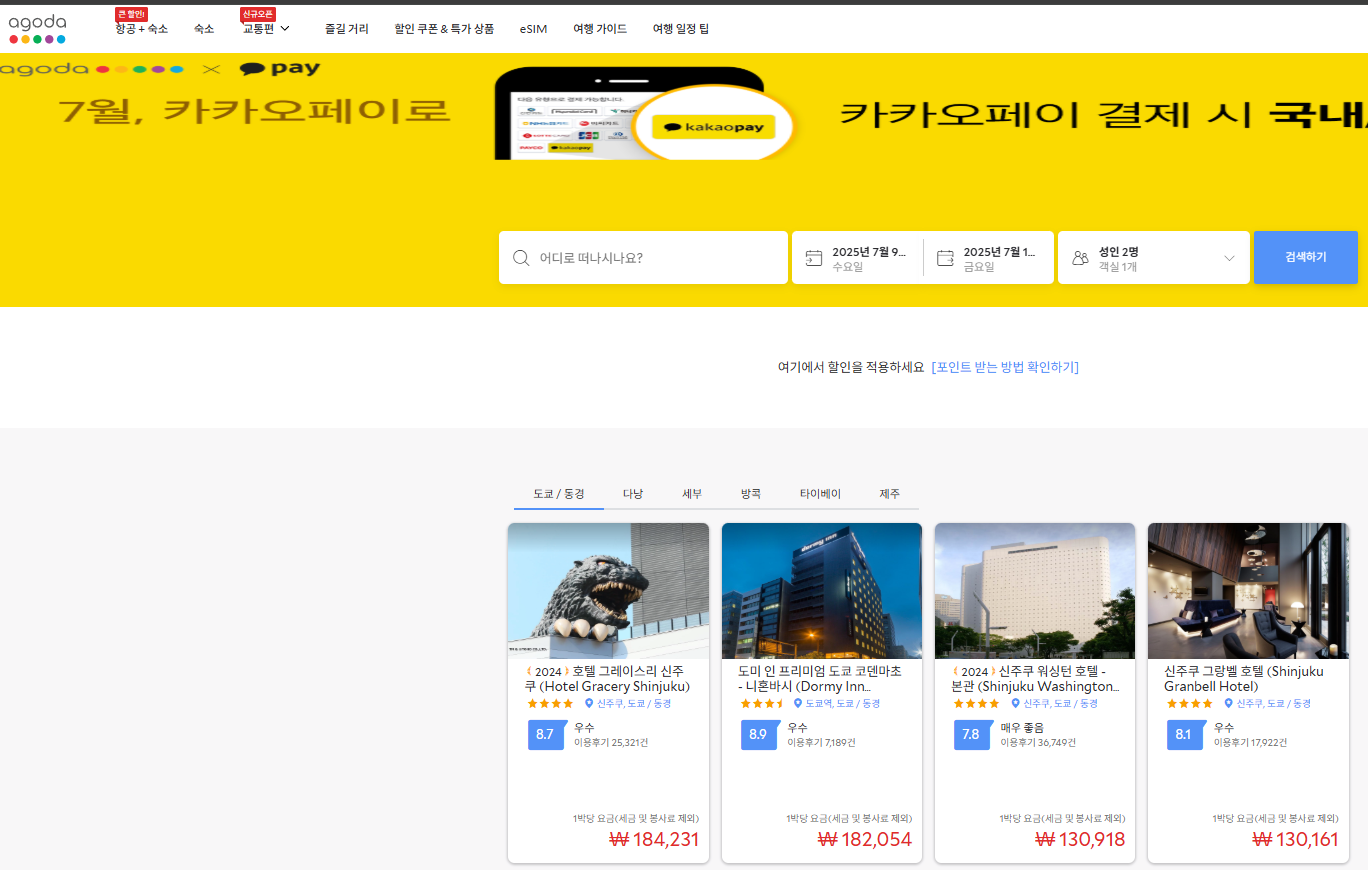Click the Agoda logo in header
This screenshot has height=870, width=1368.
pyautogui.click(x=37, y=28)
